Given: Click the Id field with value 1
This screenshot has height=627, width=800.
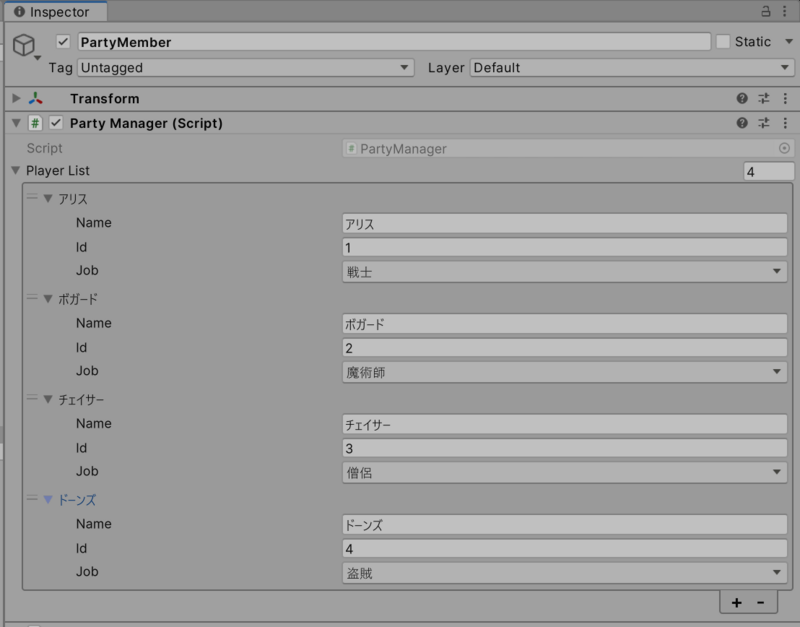Looking at the screenshot, I should click(x=564, y=247).
